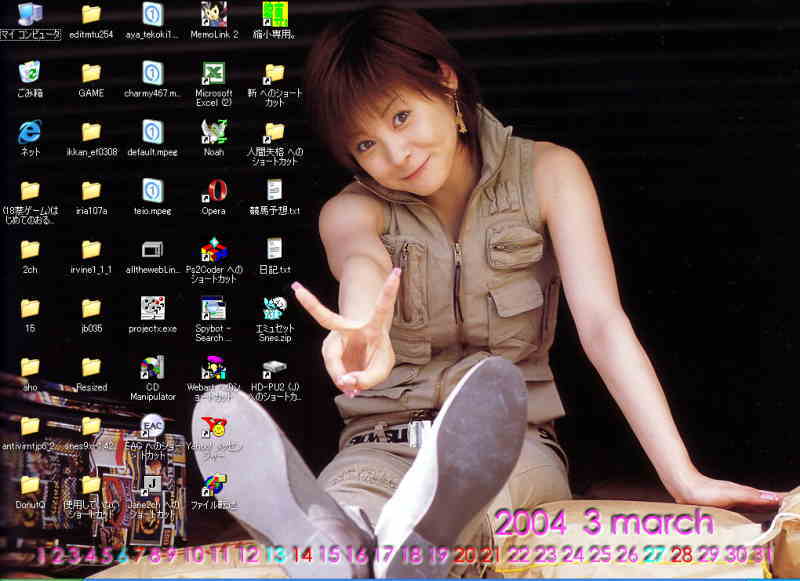
Task: Open the Noah shortcut
Action: [x=213, y=131]
